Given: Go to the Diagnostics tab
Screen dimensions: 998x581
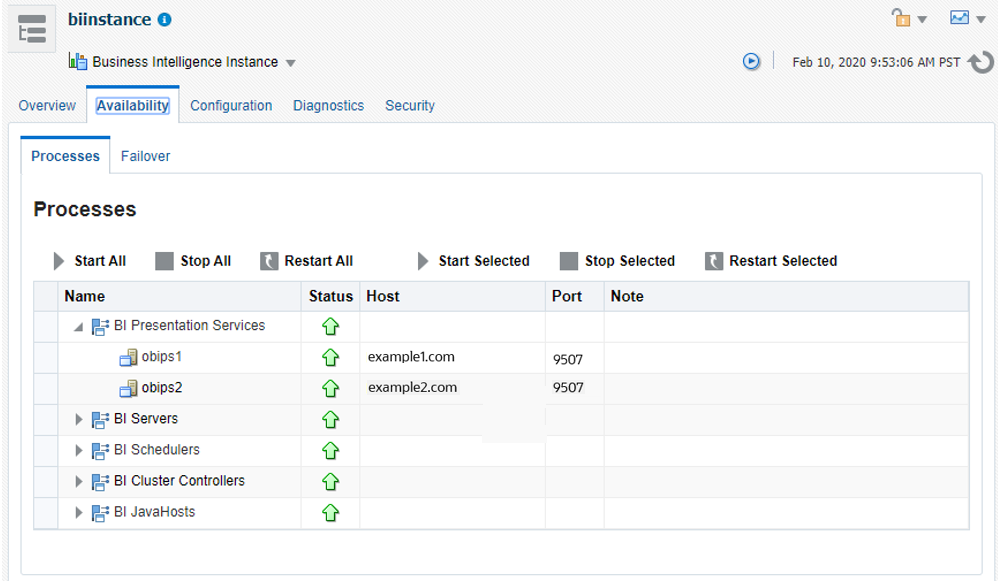Looking at the screenshot, I should 328,105.
